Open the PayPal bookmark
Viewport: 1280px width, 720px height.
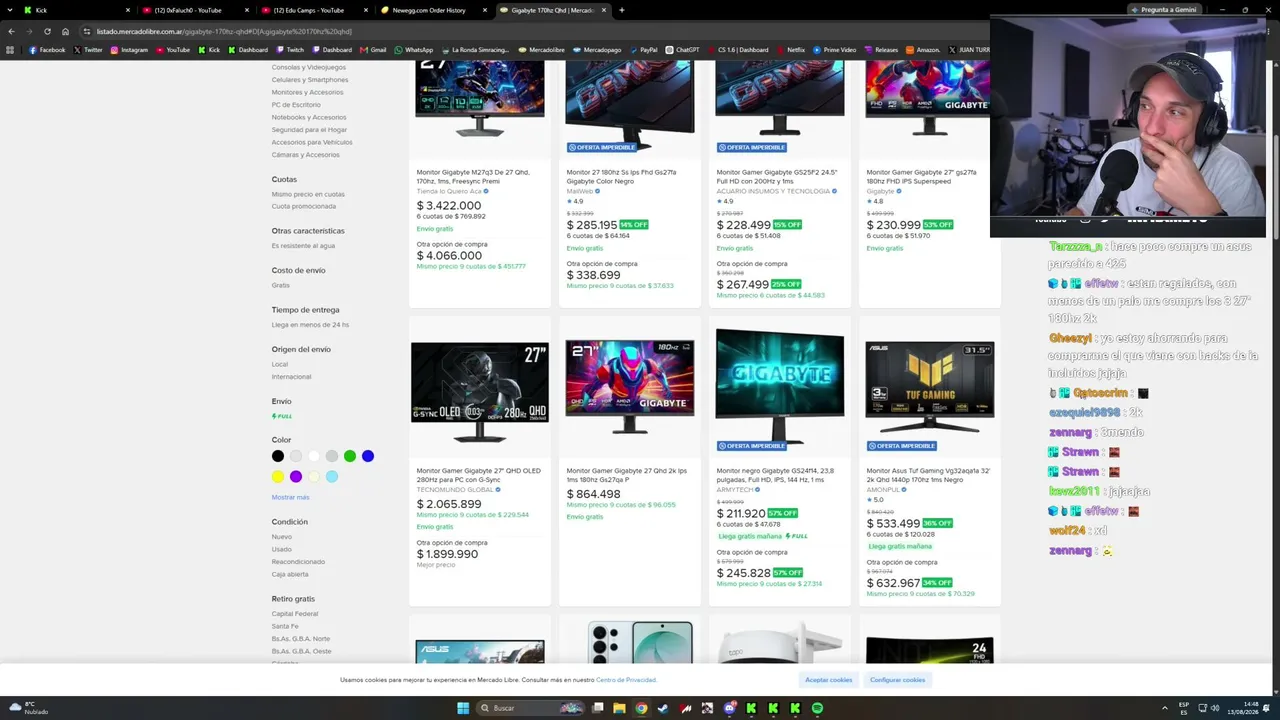(x=643, y=50)
